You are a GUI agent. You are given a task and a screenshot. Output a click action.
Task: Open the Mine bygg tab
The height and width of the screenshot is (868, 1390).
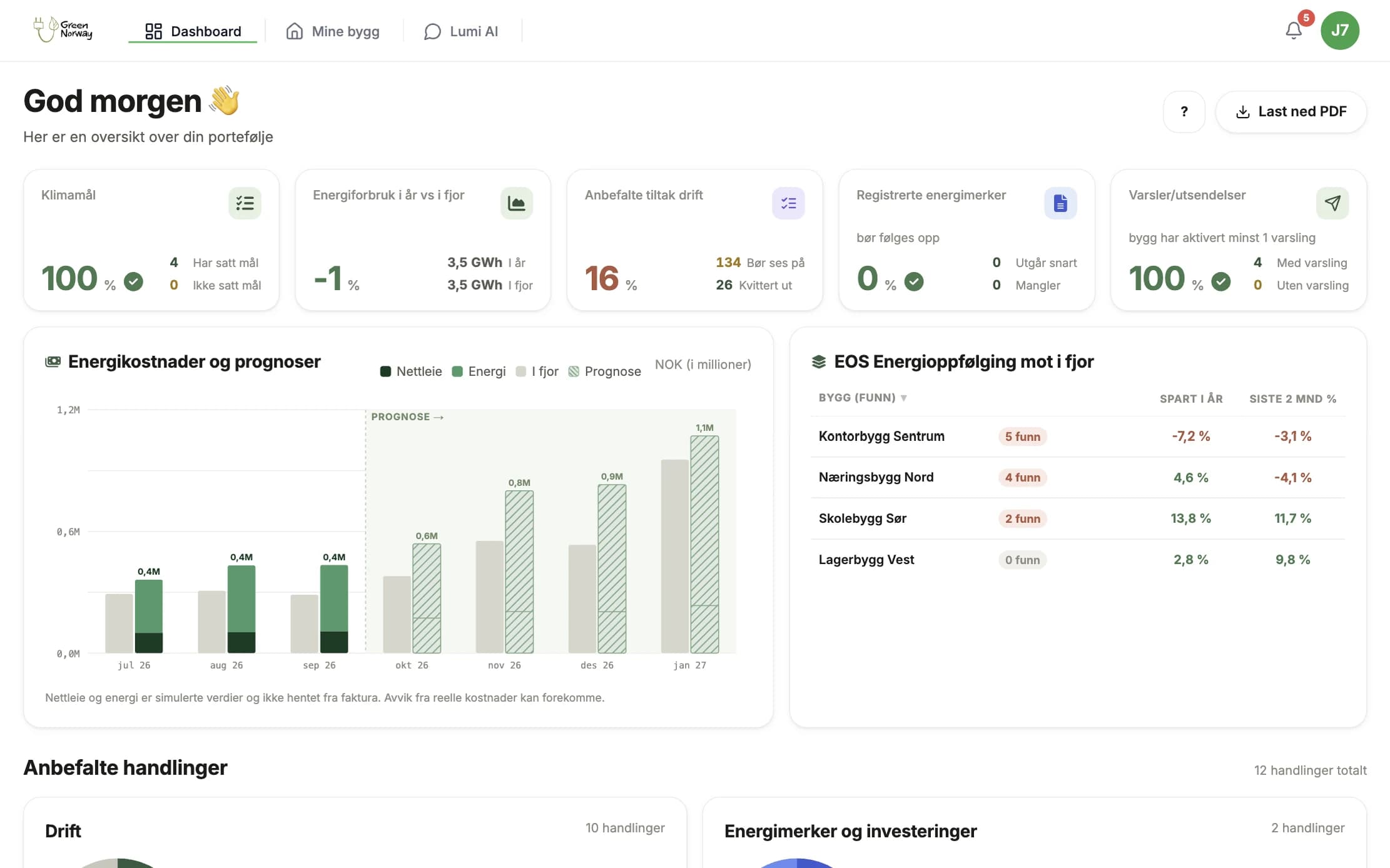tap(333, 31)
